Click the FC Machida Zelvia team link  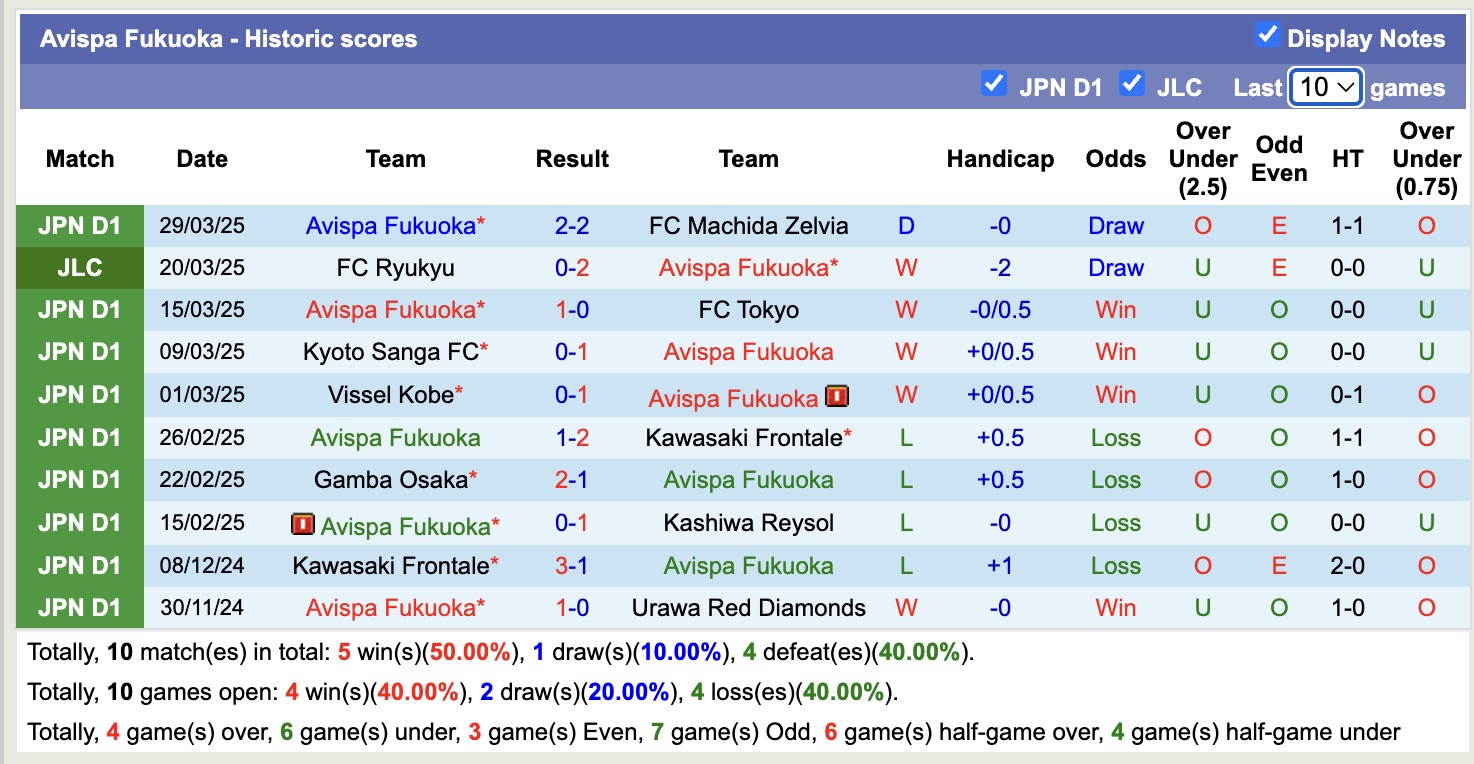click(x=748, y=225)
